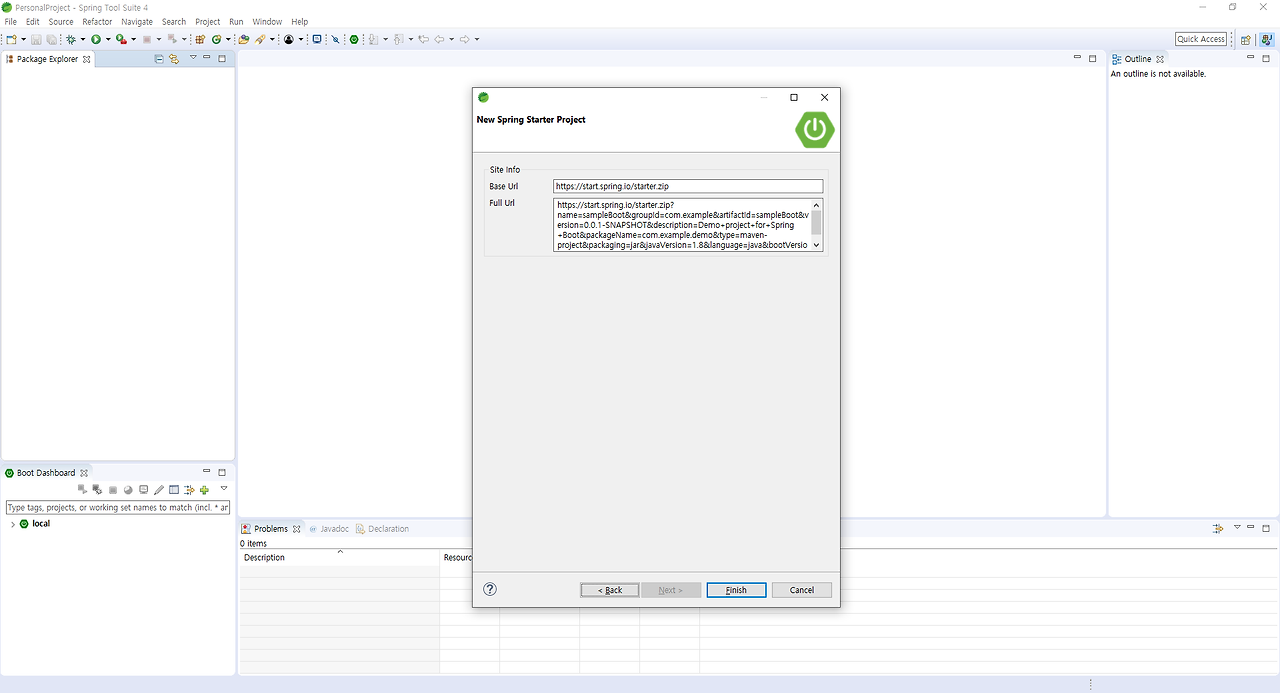Open the Debug dropdown arrow
Screen dimensions: 1280x693
pyautogui.click(x=83, y=39)
